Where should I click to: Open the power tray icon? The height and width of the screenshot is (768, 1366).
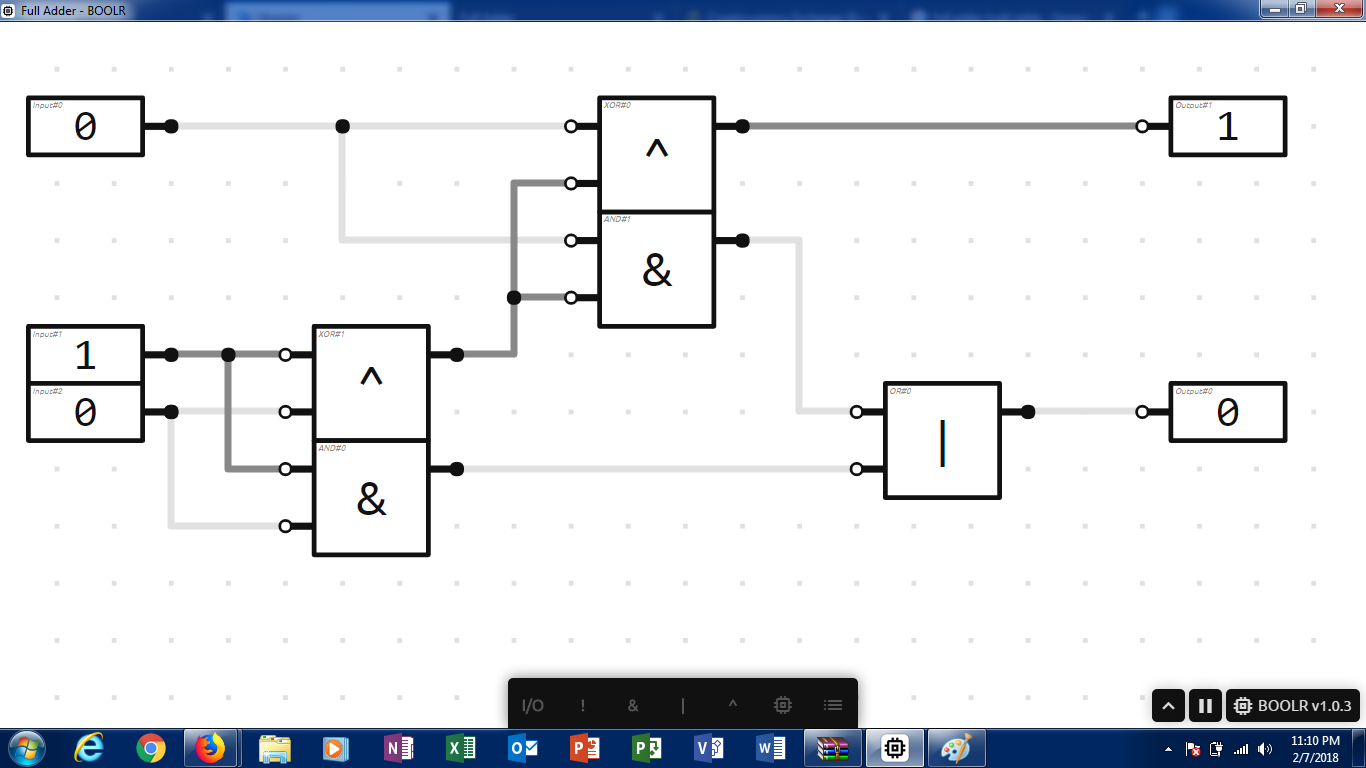(x=1217, y=749)
